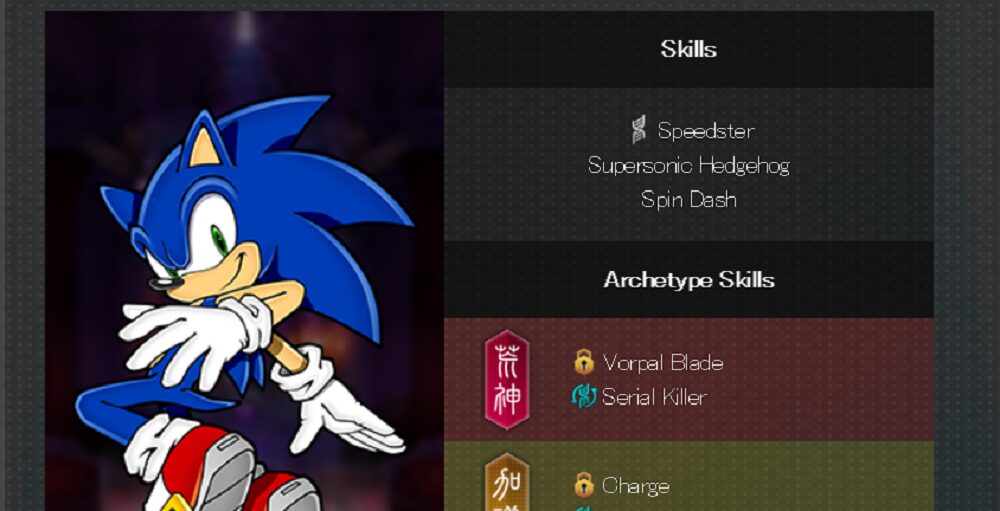Open the Supersonic Hedgehog skill
The width and height of the screenshot is (1000, 511).
pyautogui.click(x=689, y=165)
